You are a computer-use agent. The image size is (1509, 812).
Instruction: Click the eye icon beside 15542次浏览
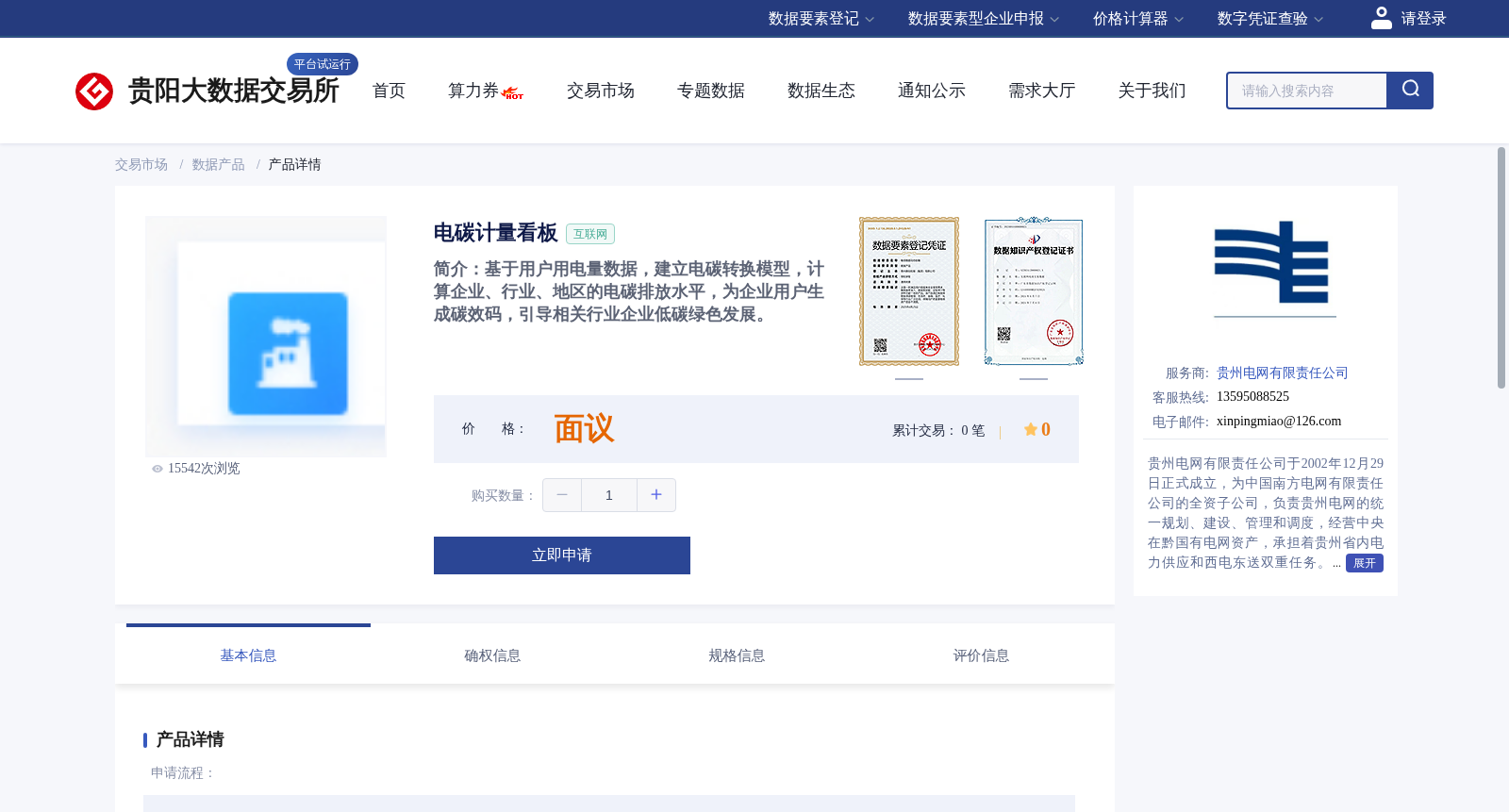click(x=158, y=469)
